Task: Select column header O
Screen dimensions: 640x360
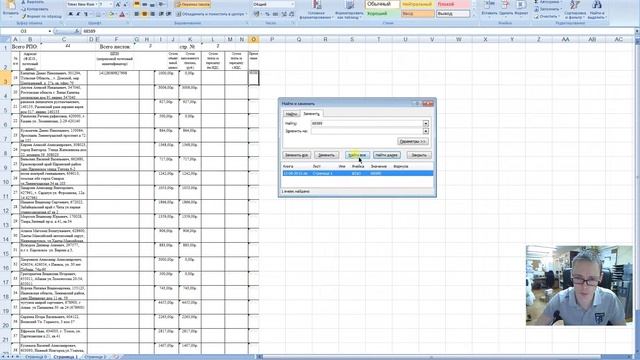Action: (x=253, y=40)
